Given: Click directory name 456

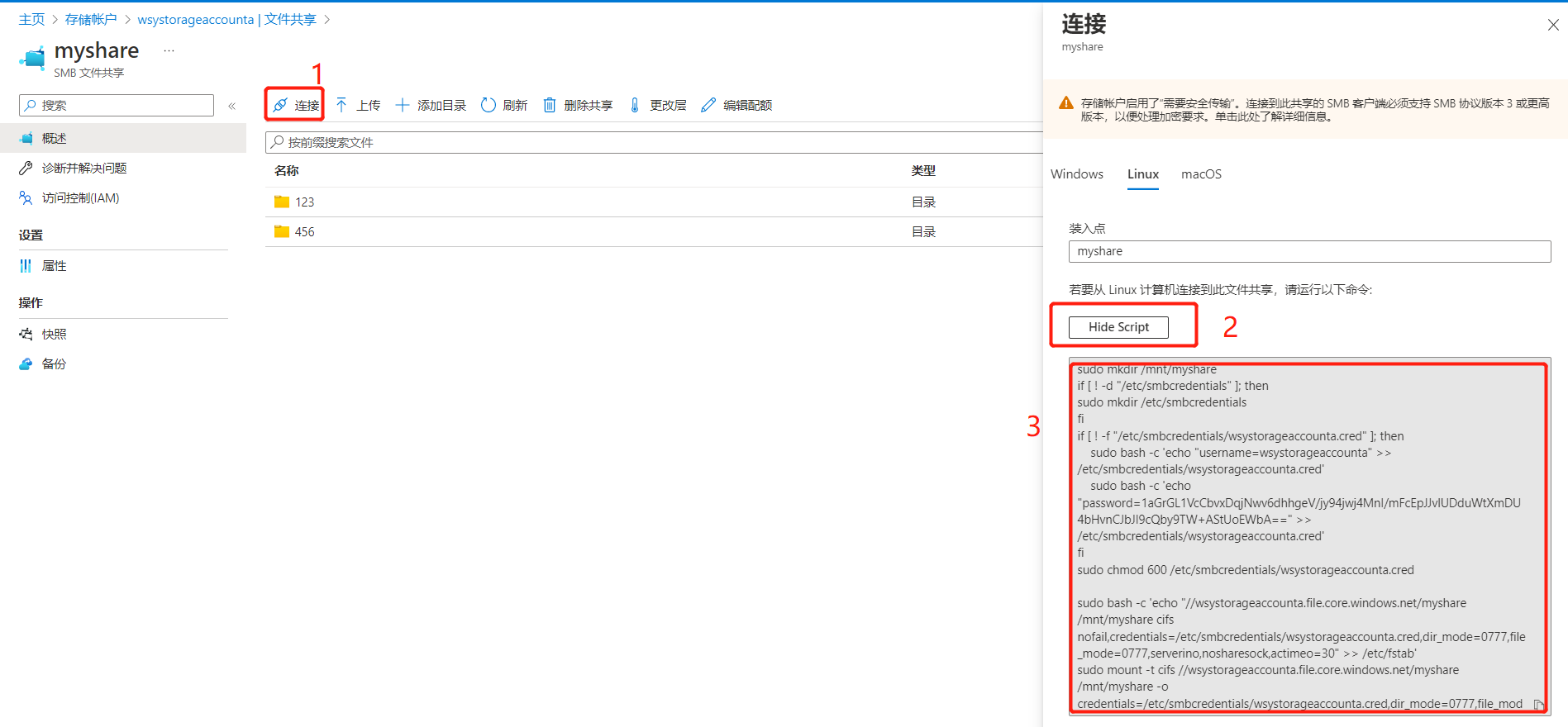Looking at the screenshot, I should click(305, 231).
